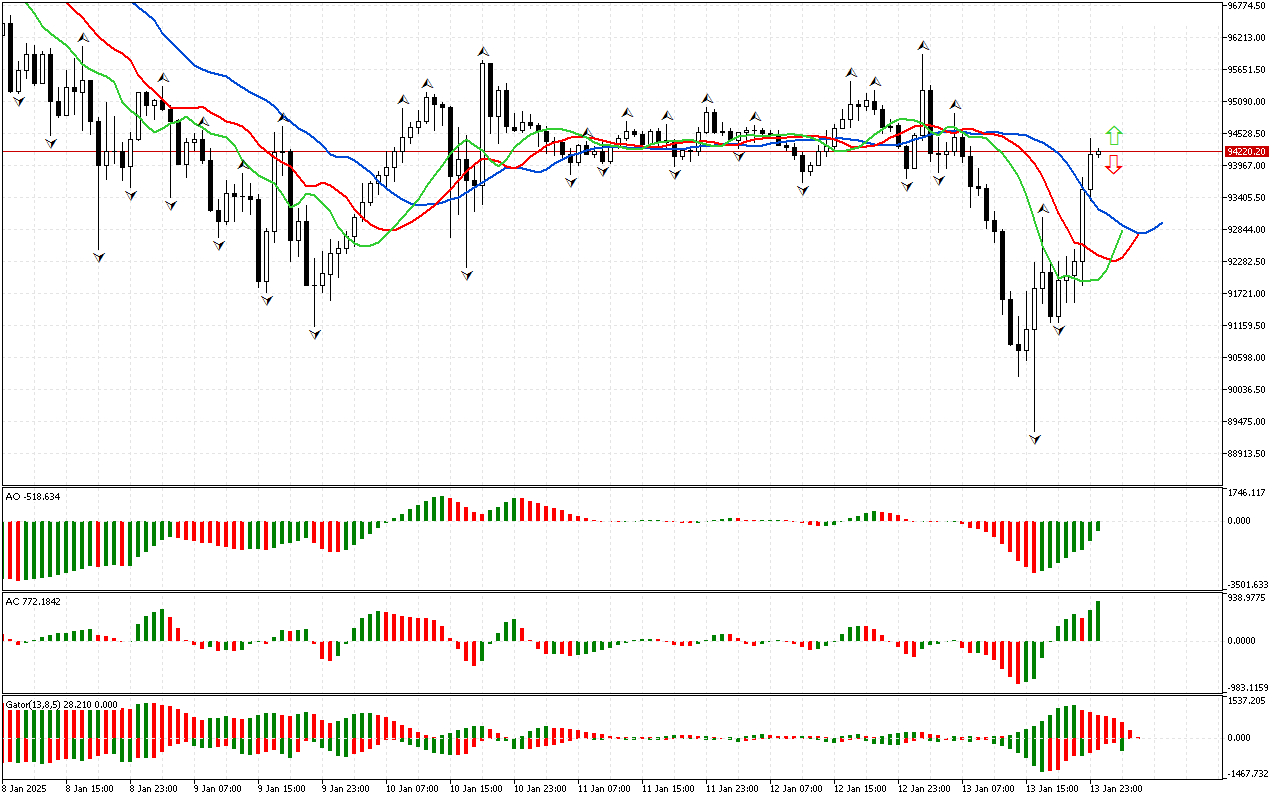Click the red down arrow signal
Viewport: 1280px width, 800px height.
click(1113, 165)
